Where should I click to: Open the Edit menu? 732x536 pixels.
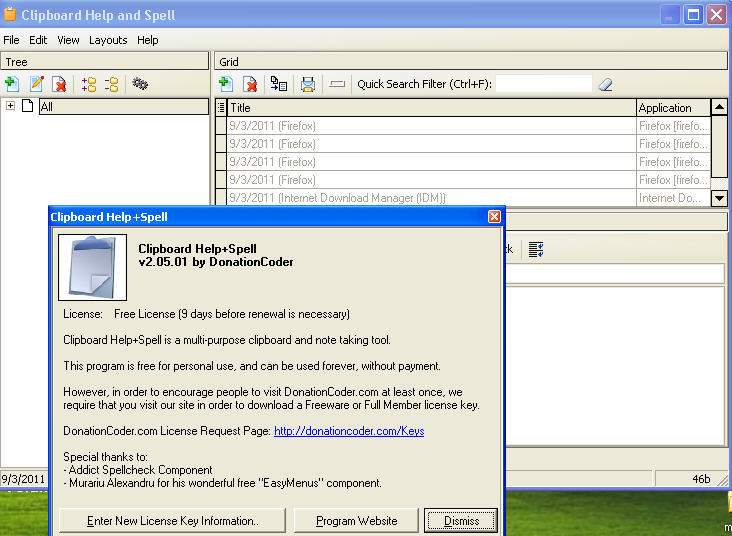tap(38, 40)
